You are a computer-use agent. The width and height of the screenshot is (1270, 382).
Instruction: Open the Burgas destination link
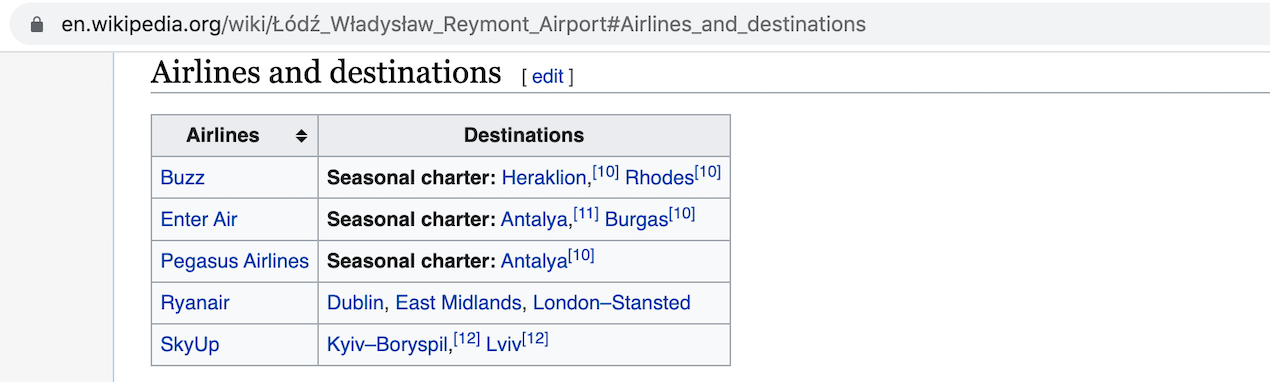[636, 219]
